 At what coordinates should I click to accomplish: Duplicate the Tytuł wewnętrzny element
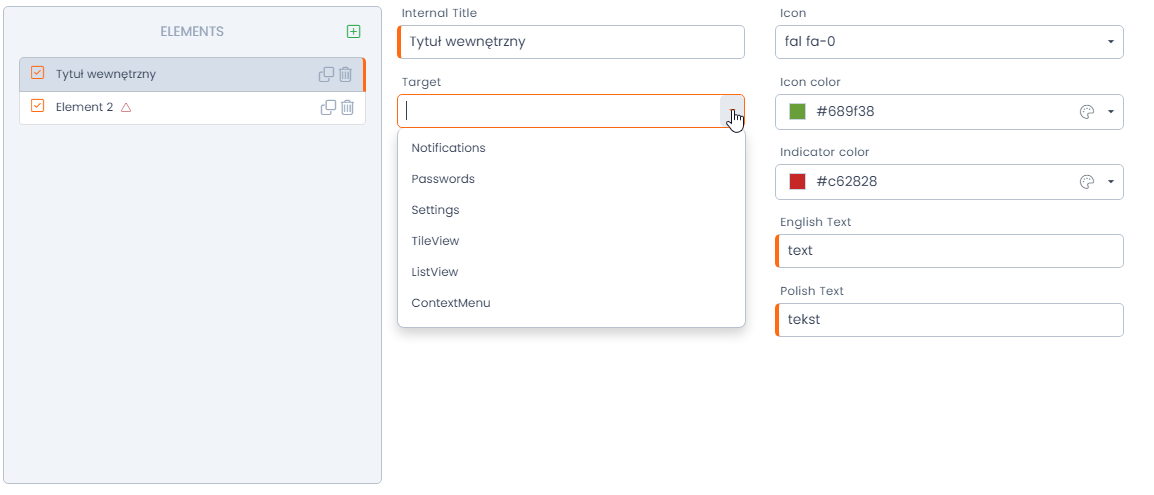coord(326,74)
